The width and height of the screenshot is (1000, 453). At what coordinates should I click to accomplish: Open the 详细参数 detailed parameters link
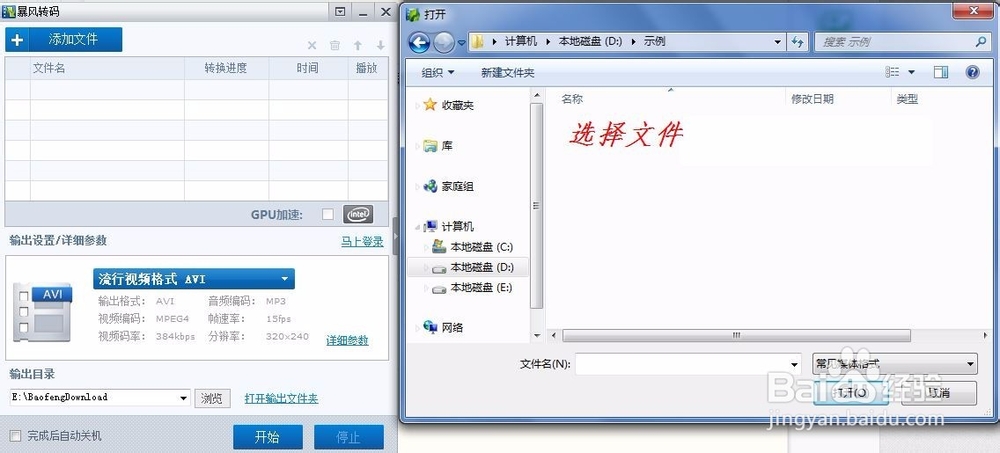pyautogui.click(x=348, y=340)
